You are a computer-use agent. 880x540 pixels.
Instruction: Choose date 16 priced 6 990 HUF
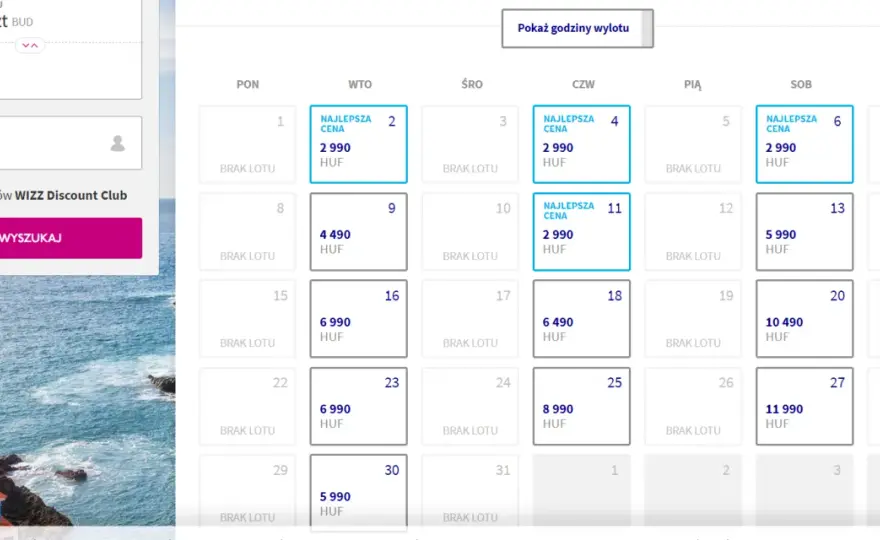coord(359,319)
